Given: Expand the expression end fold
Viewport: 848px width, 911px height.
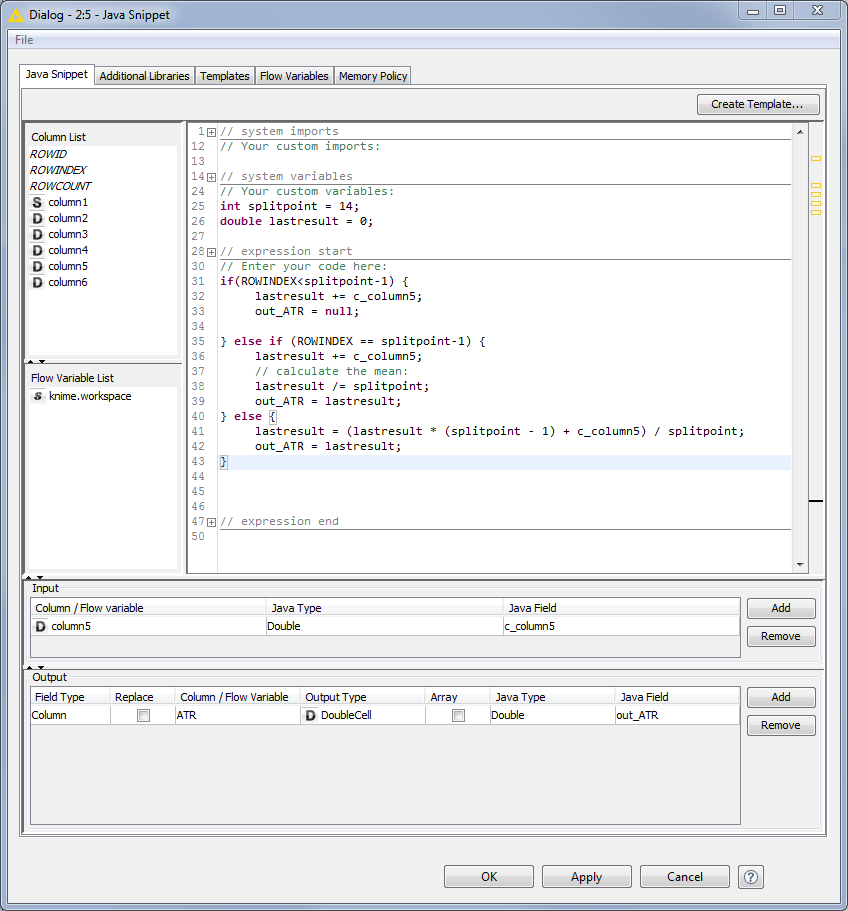Looking at the screenshot, I should pyautogui.click(x=211, y=522).
